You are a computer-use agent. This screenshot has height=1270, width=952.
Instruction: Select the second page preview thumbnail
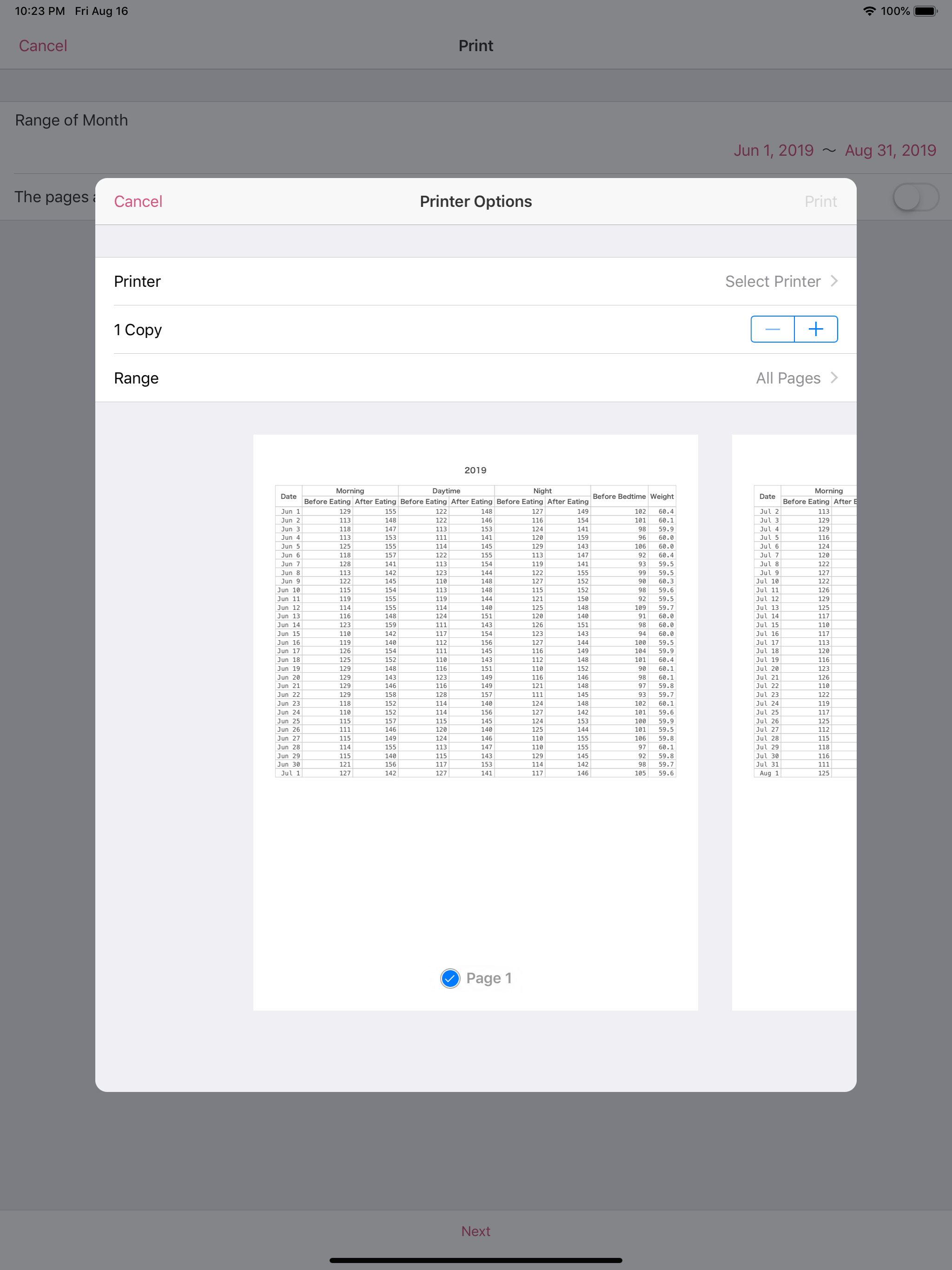click(x=794, y=722)
